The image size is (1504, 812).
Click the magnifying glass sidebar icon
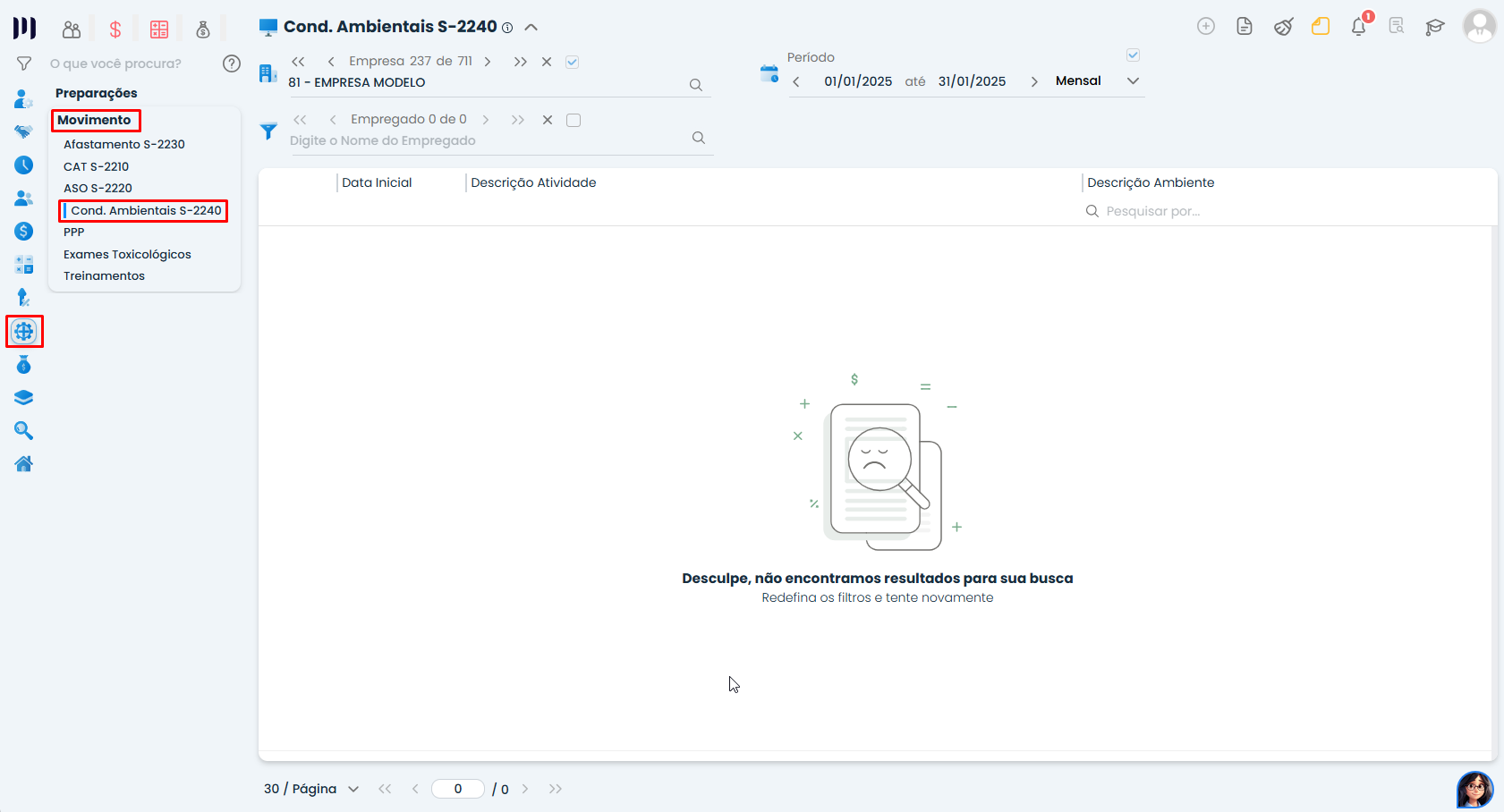tap(24, 431)
